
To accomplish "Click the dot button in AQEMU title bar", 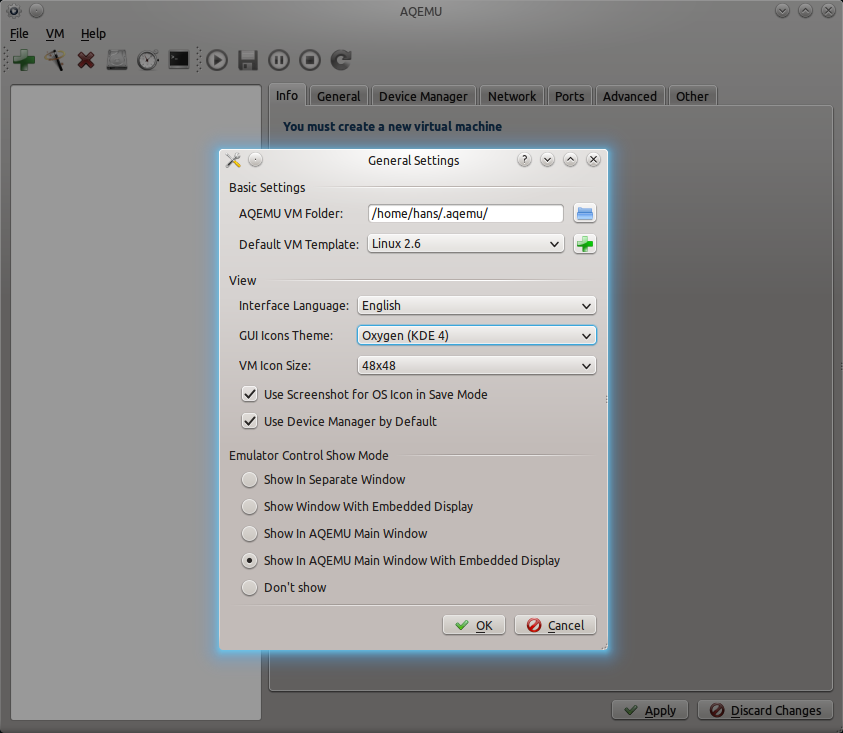I will pyautogui.click(x=37, y=10).
